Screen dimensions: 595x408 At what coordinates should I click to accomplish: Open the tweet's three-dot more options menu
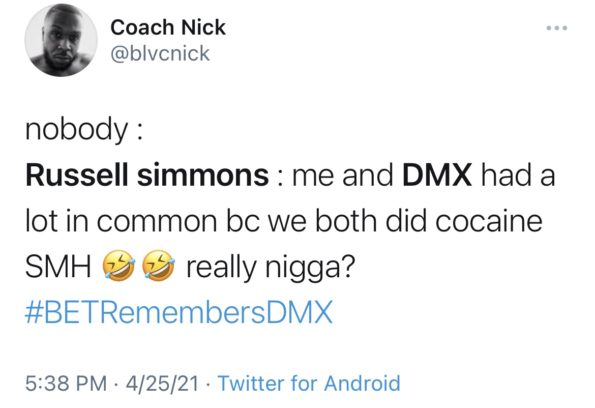[x=557, y=28]
